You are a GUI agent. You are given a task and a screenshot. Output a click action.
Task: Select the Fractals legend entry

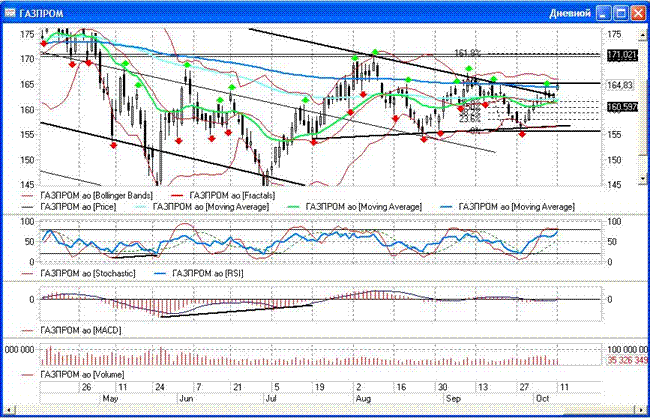(x=224, y=194)
